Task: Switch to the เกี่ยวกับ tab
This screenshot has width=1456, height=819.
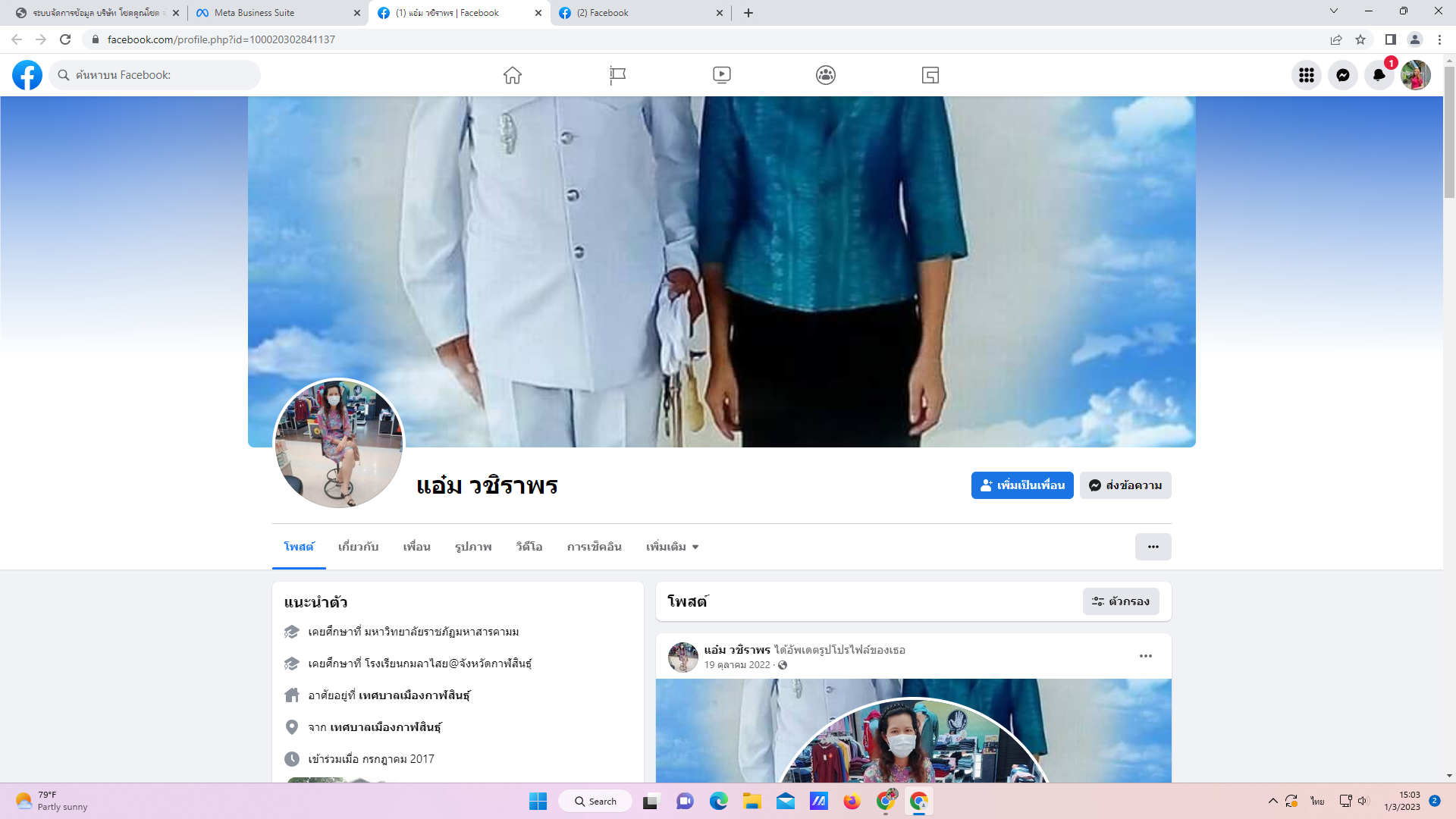Action: 358,547
